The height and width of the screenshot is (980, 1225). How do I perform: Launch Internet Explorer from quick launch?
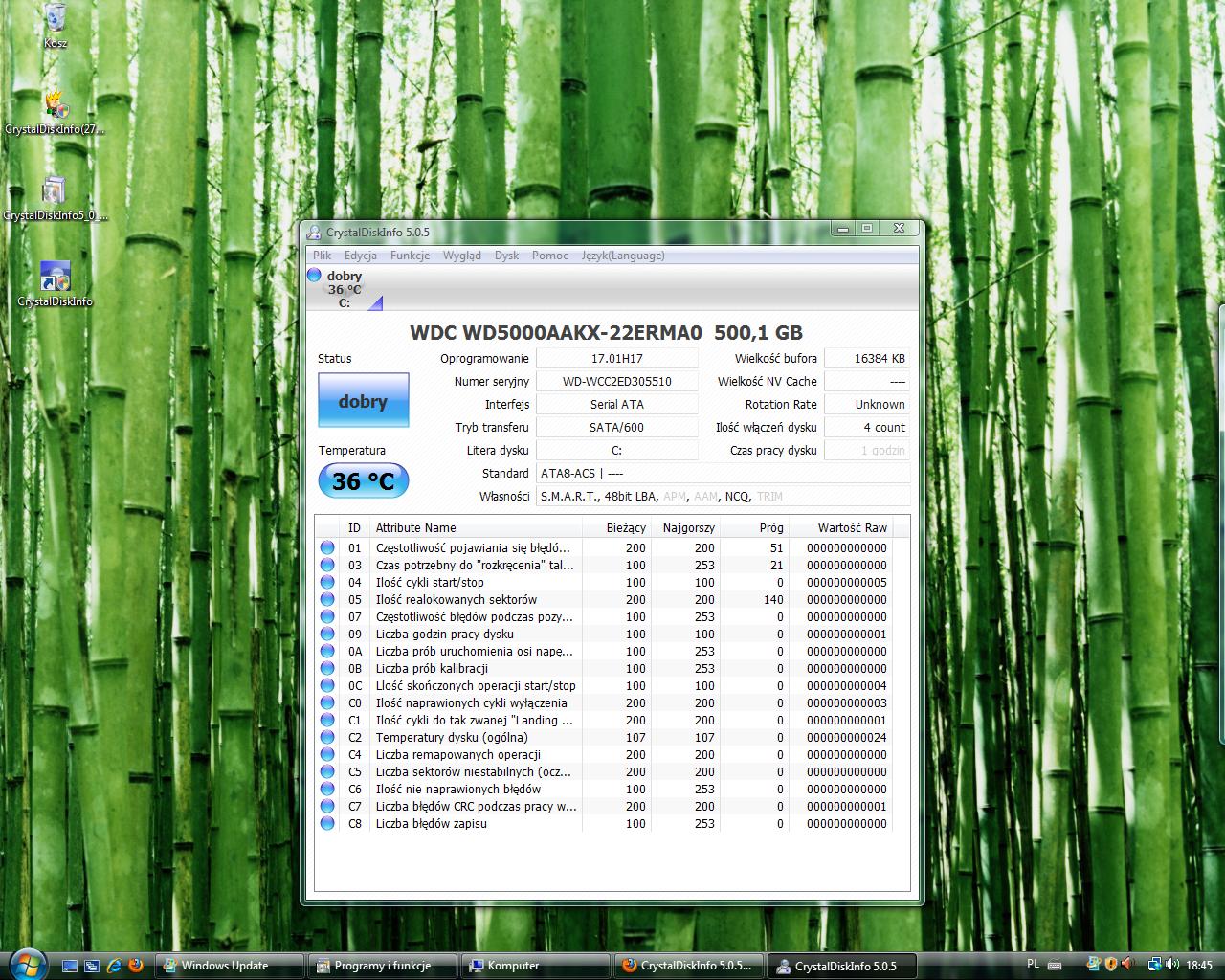coord(114,966)
